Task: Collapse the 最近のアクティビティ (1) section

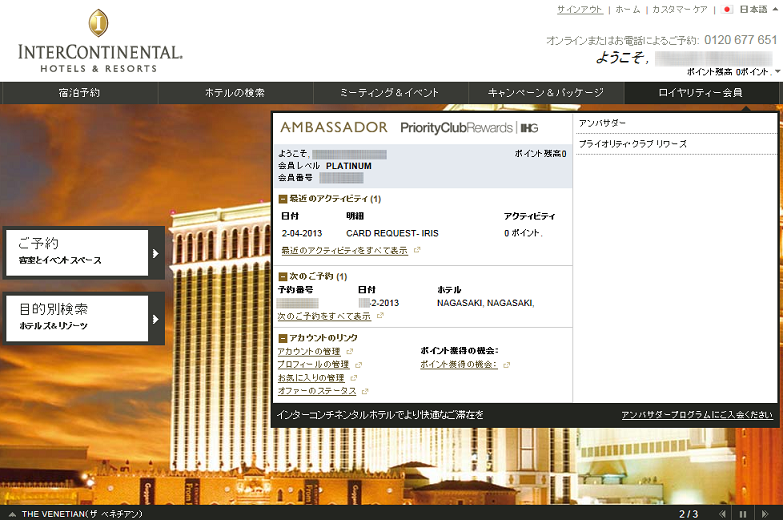Action: (x=283, y=199)
